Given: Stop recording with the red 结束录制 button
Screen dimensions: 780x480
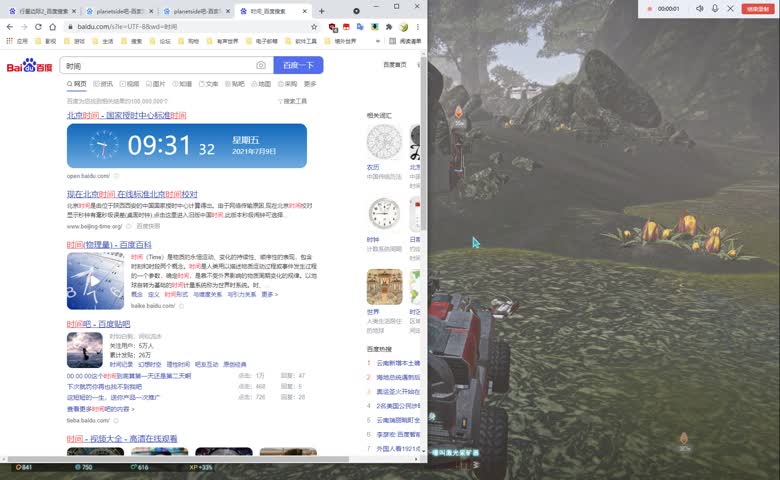Looking at the screenshot, I should coord(758,9).
